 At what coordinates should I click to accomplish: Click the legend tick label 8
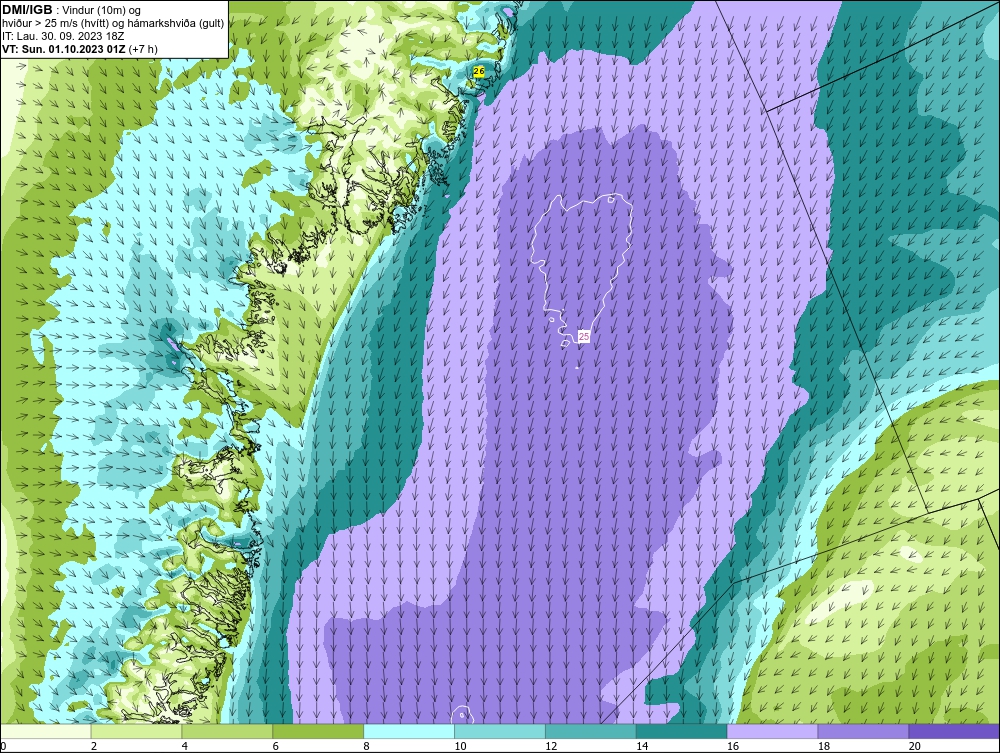(366, 746)
